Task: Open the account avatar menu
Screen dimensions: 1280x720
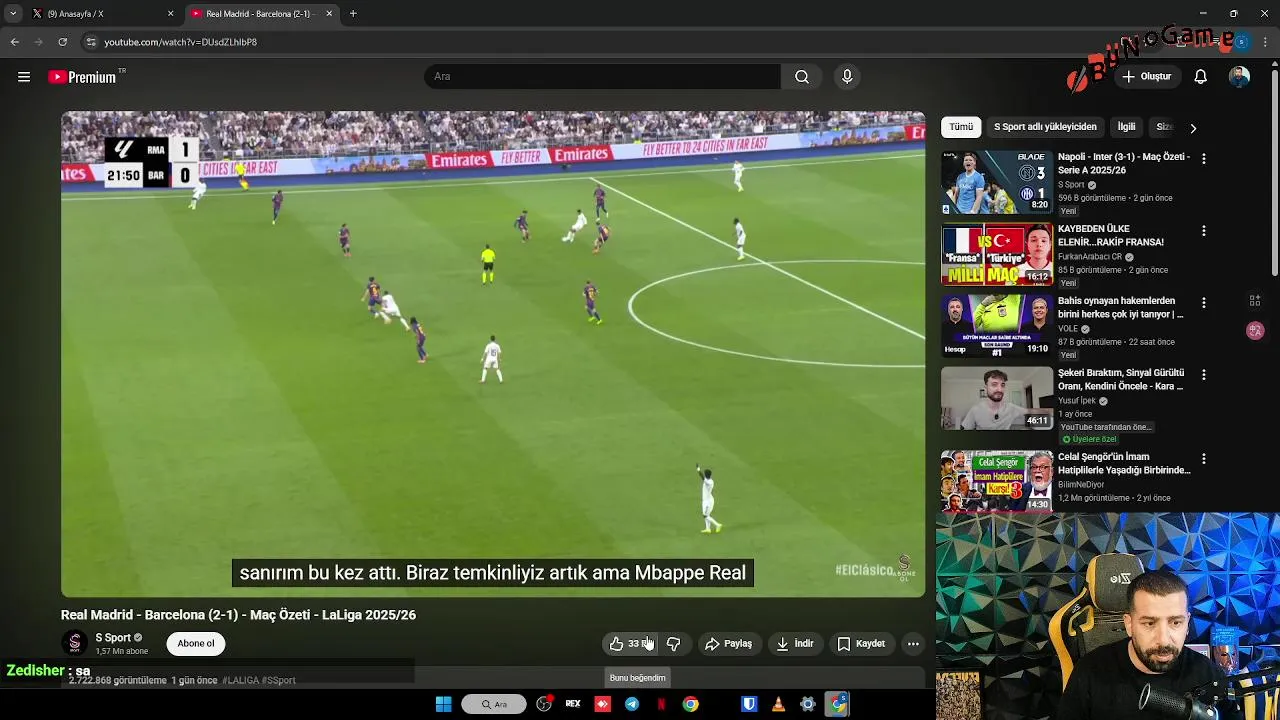Action: coord(1239,77)
